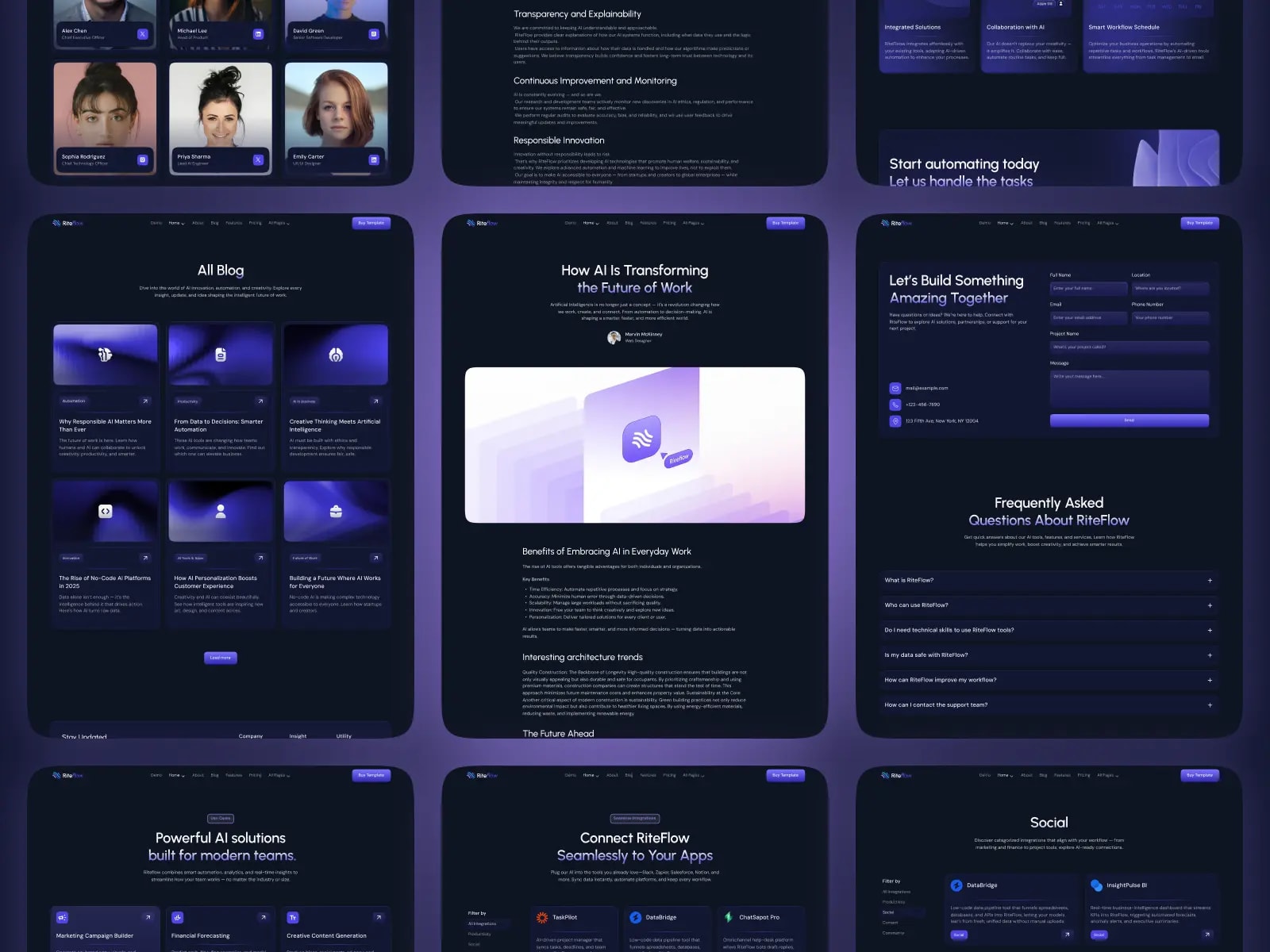This screenshot has width=1270, height=952.
Task: Click the TaskPilot integration icon
Action: coord(543,917)
